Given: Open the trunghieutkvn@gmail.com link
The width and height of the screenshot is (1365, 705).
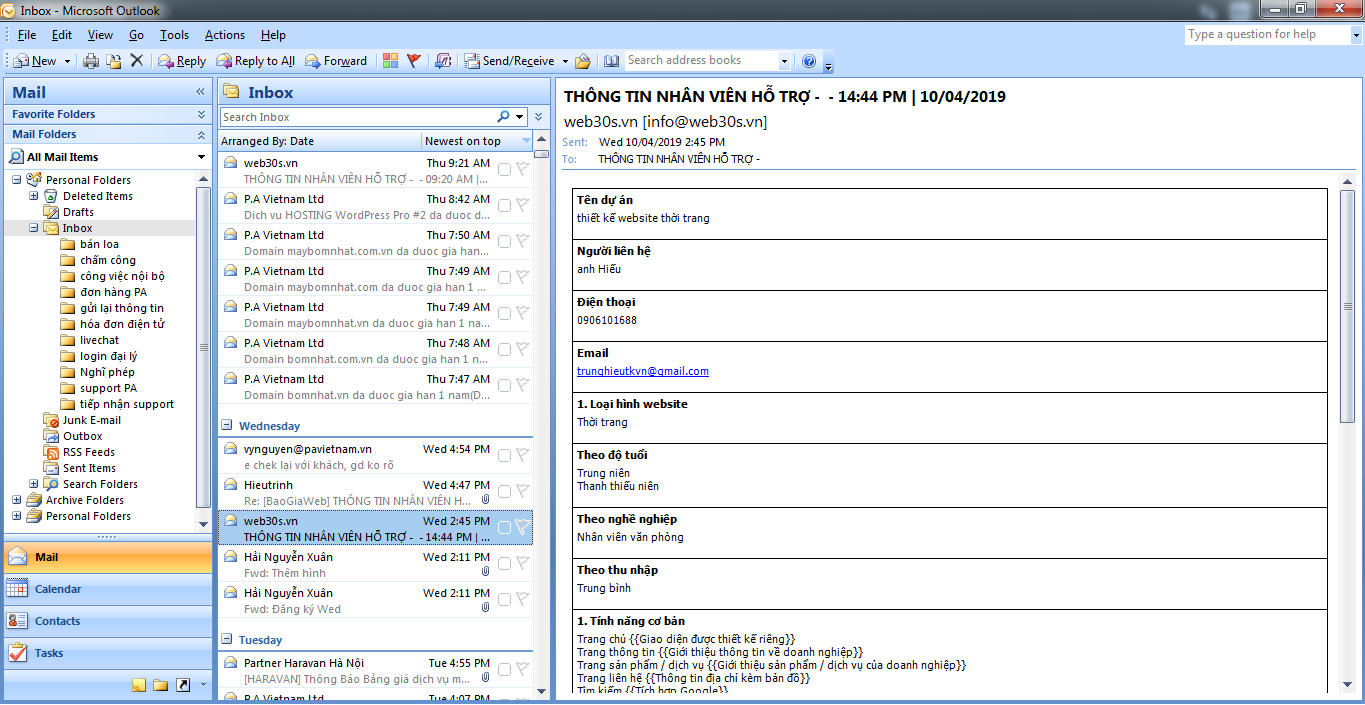Looking at the screenshot, I should point(643,371).
